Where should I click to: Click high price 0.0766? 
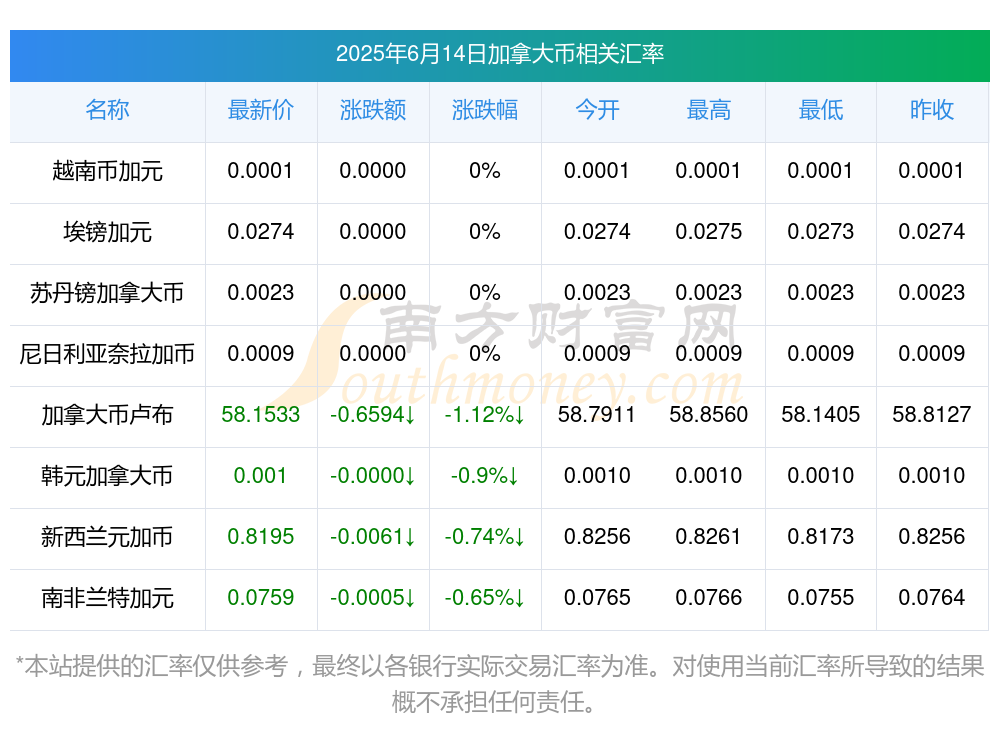[x=709, y=598]
